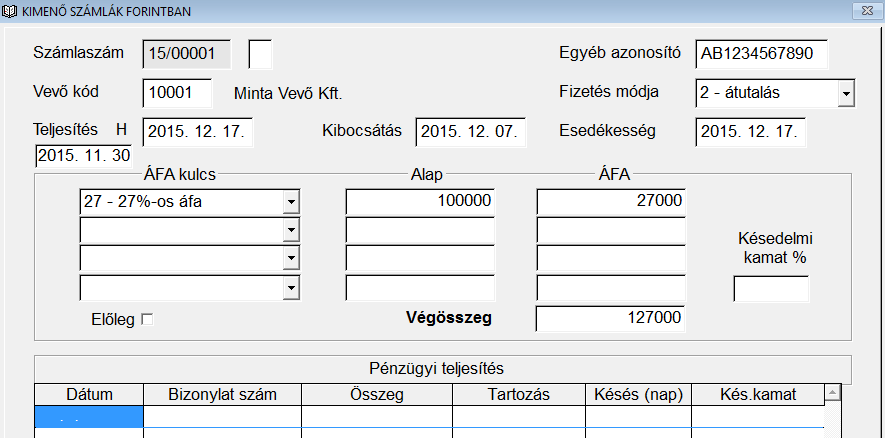Click the Végösszeg label

449,318
